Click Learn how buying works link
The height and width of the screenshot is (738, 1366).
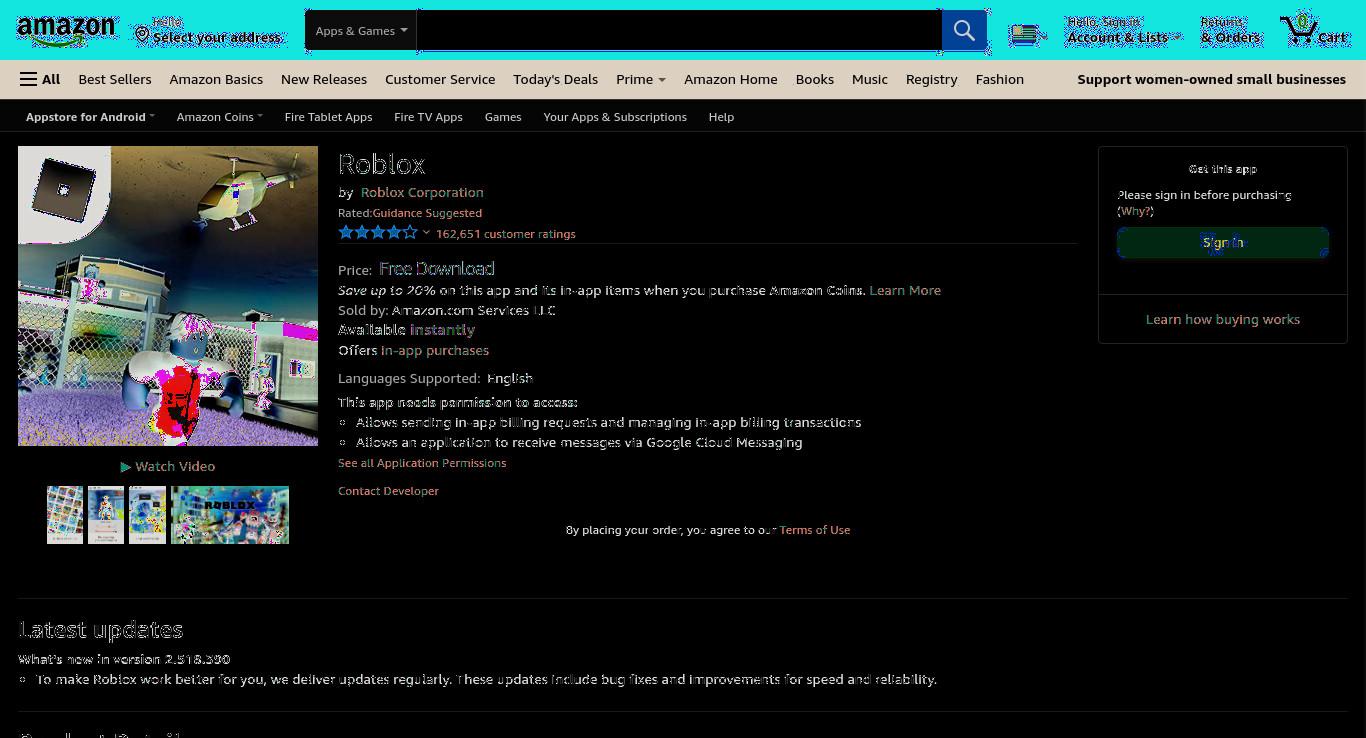click(1222, 320)
